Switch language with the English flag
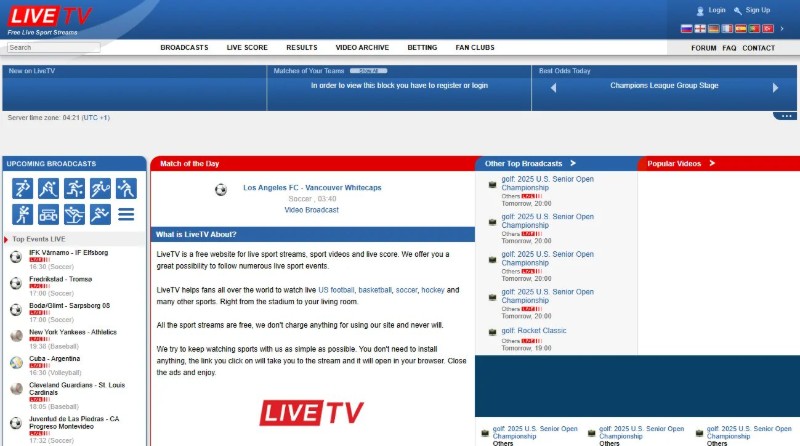 coord(700,29)
